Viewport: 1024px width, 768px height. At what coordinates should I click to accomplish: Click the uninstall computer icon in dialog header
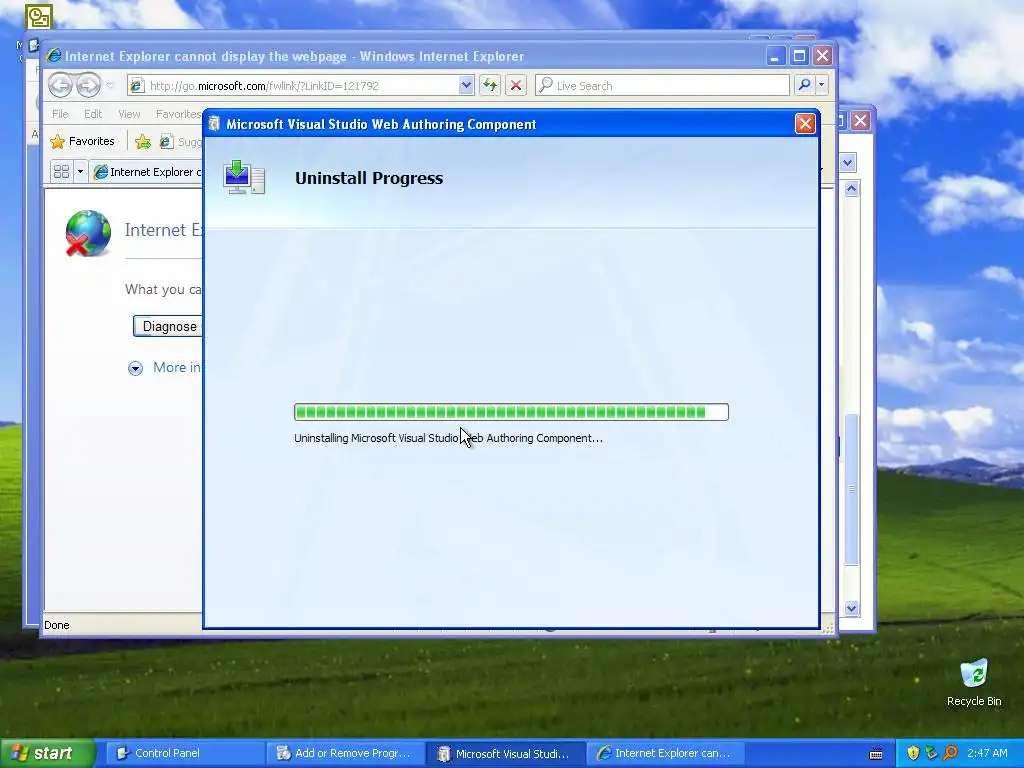click(244, 177)
